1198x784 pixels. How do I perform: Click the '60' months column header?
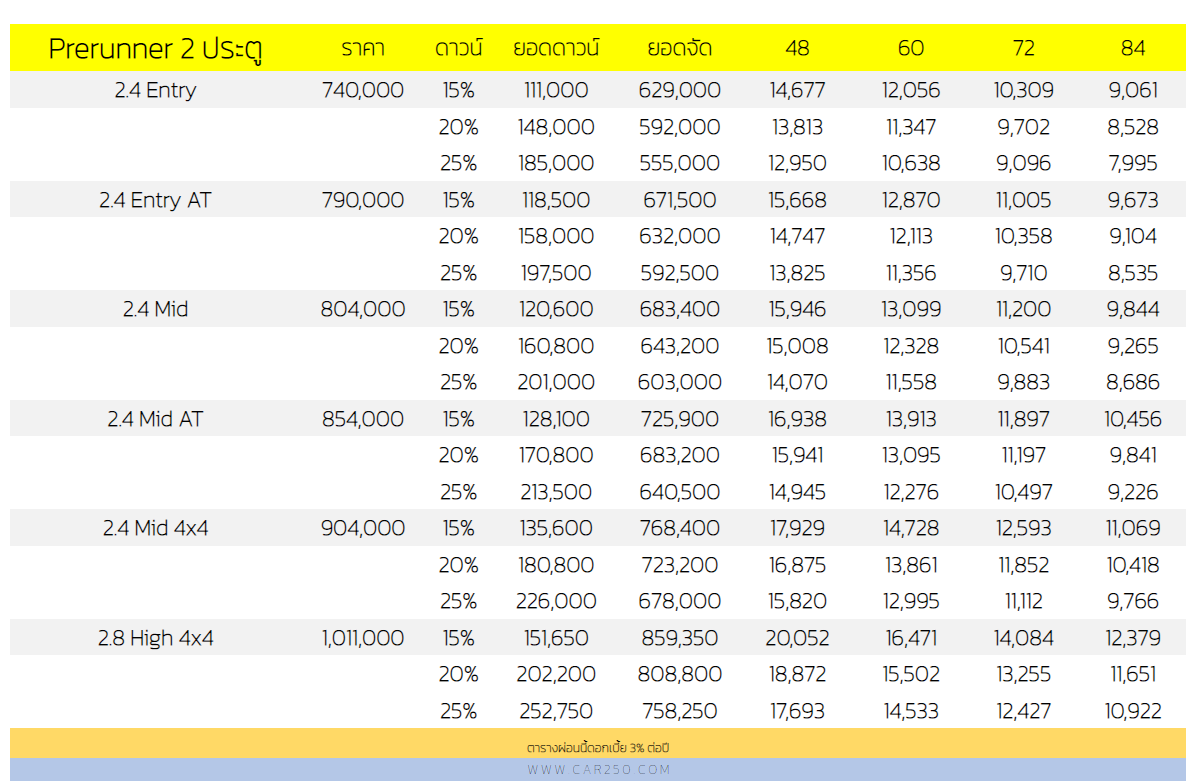pyautogui.click(x=911, y=48)
